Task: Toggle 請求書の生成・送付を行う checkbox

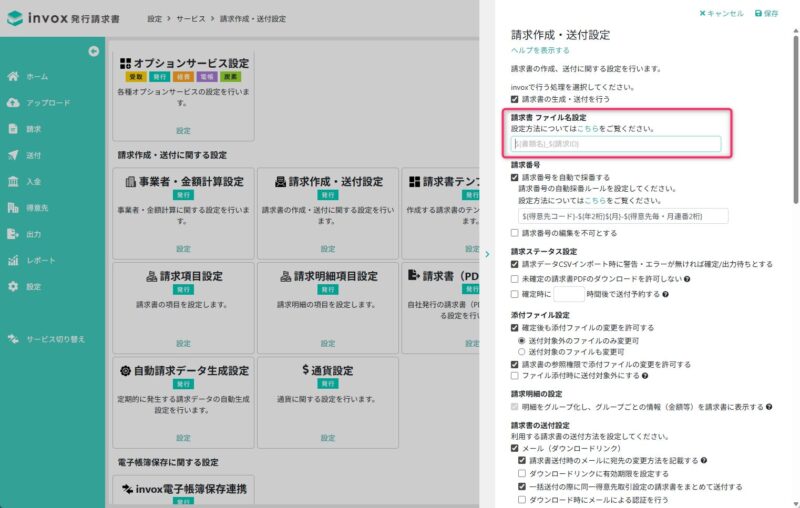Action: (514, 99)
